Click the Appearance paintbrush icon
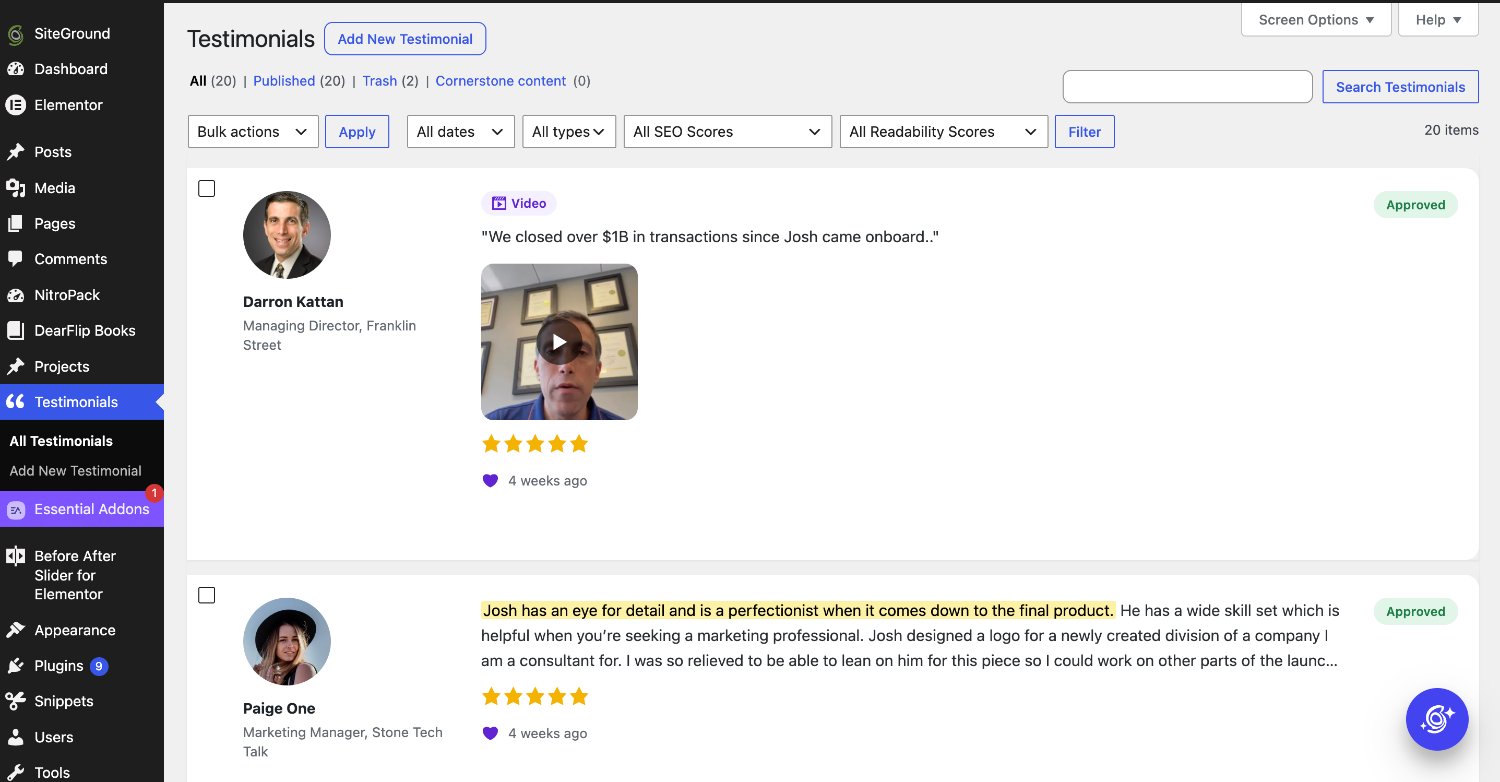Viewport: 1500px width, 782px height. click(x=15, y=631)
